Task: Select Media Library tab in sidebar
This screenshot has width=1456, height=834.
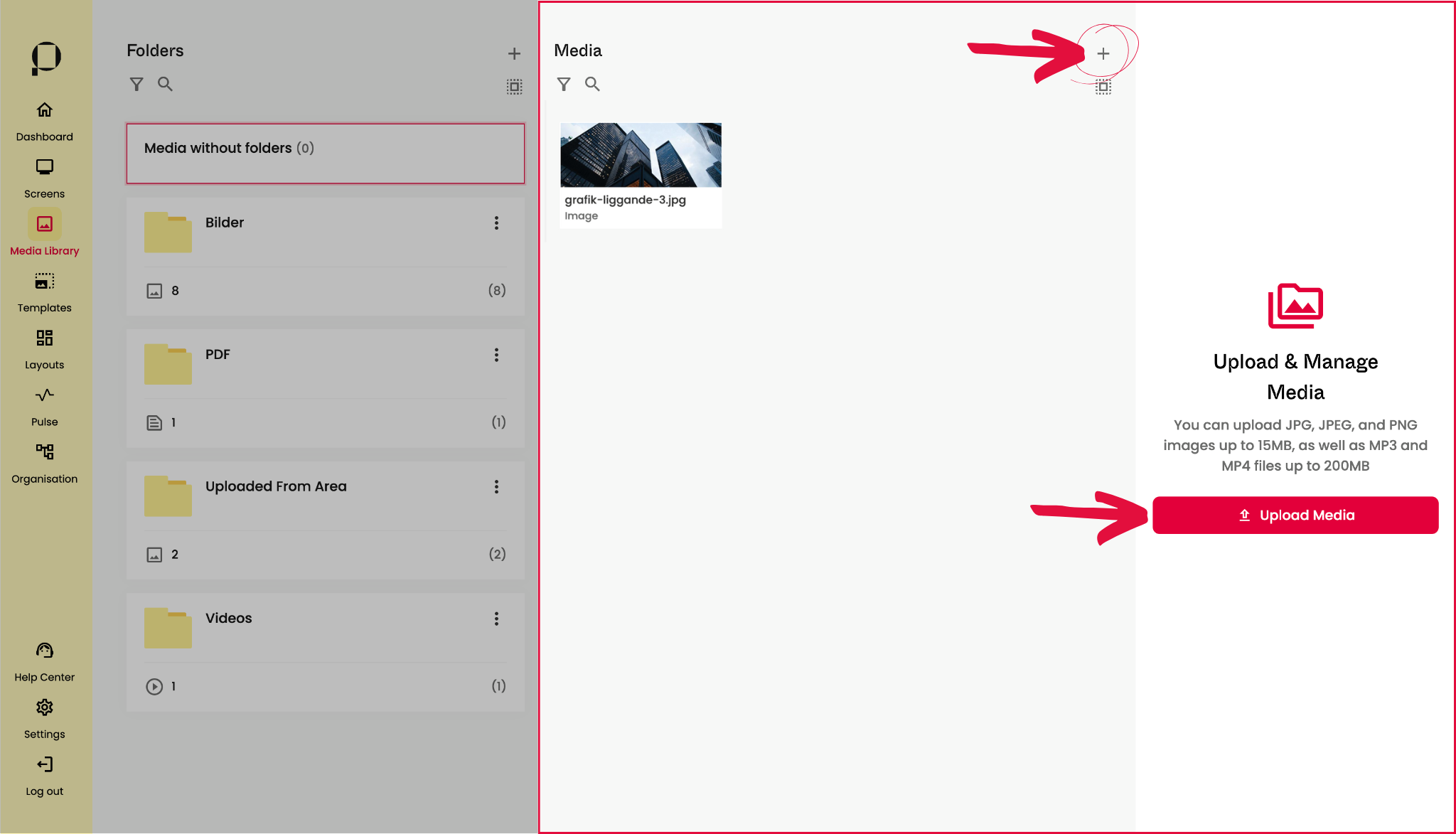Action: [x=44, y=233]
